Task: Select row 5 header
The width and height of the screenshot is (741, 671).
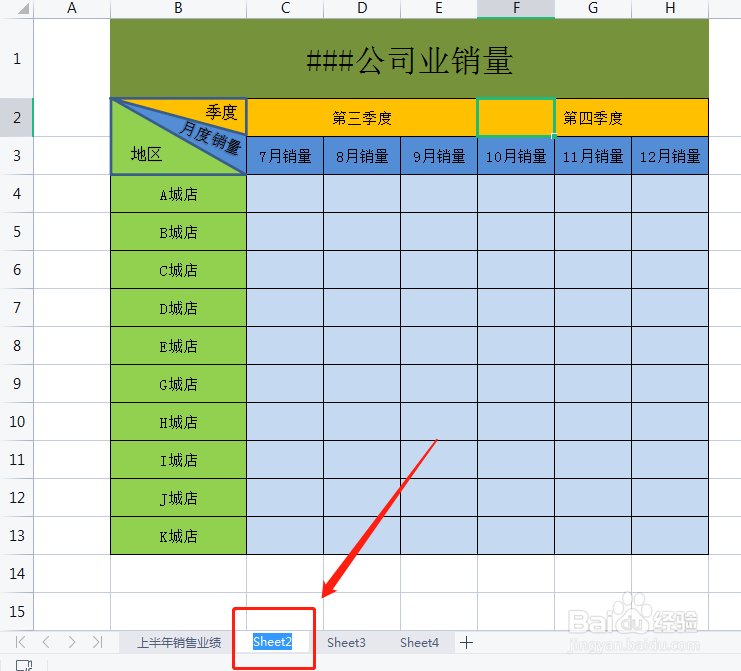Action: (x=17, y=232)
